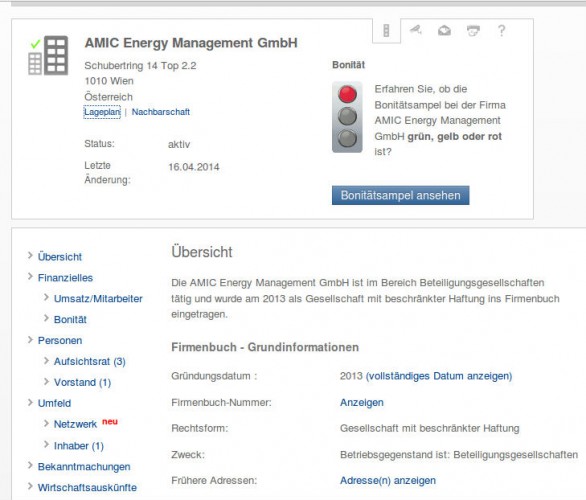The height and width of the screenshot is (500, 586).
Task: Click the open envelope email icon
Action: [444, 30]
